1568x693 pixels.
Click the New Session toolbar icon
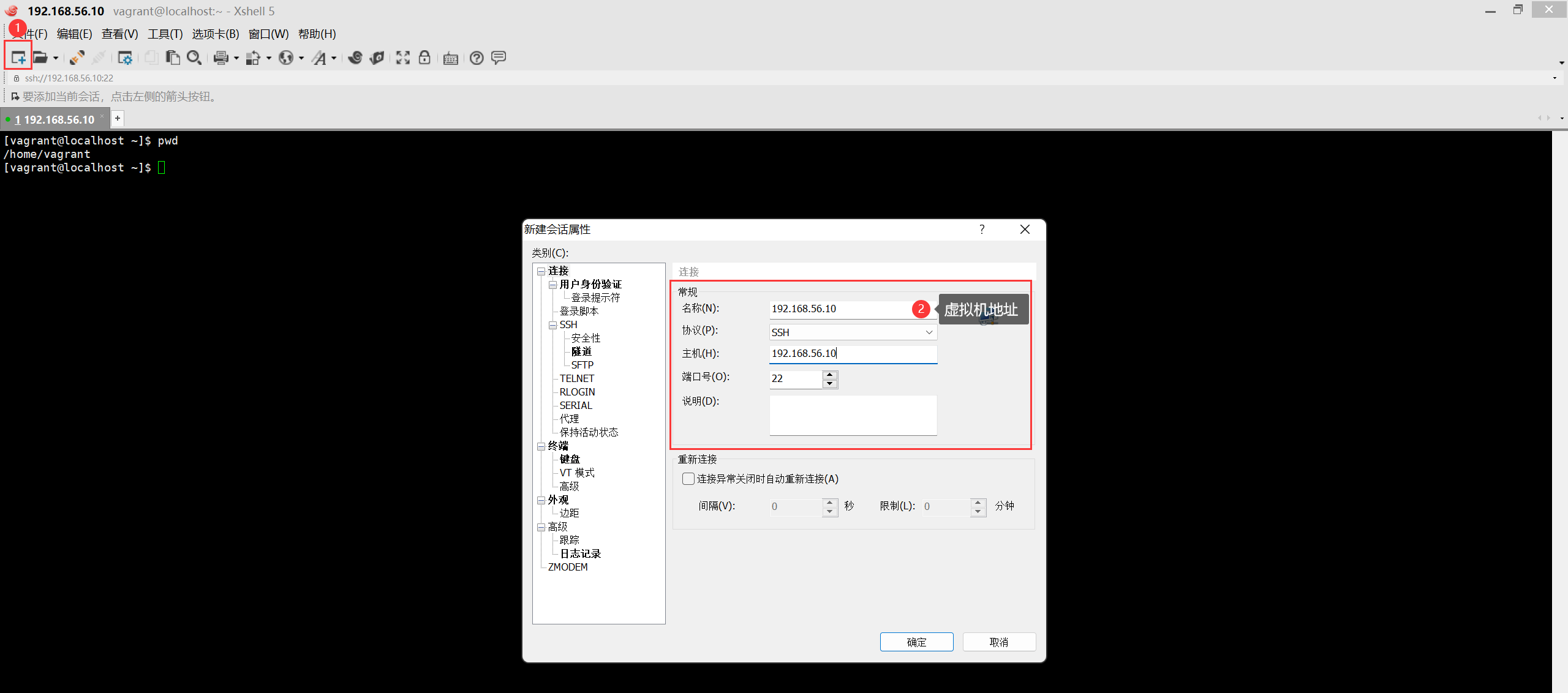pyautogui.click(x=18, y=58)
